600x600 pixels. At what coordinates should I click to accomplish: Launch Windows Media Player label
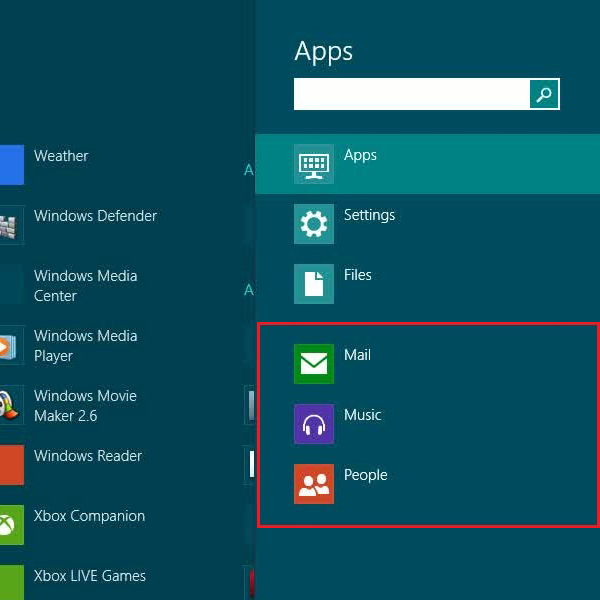[85, 346]
